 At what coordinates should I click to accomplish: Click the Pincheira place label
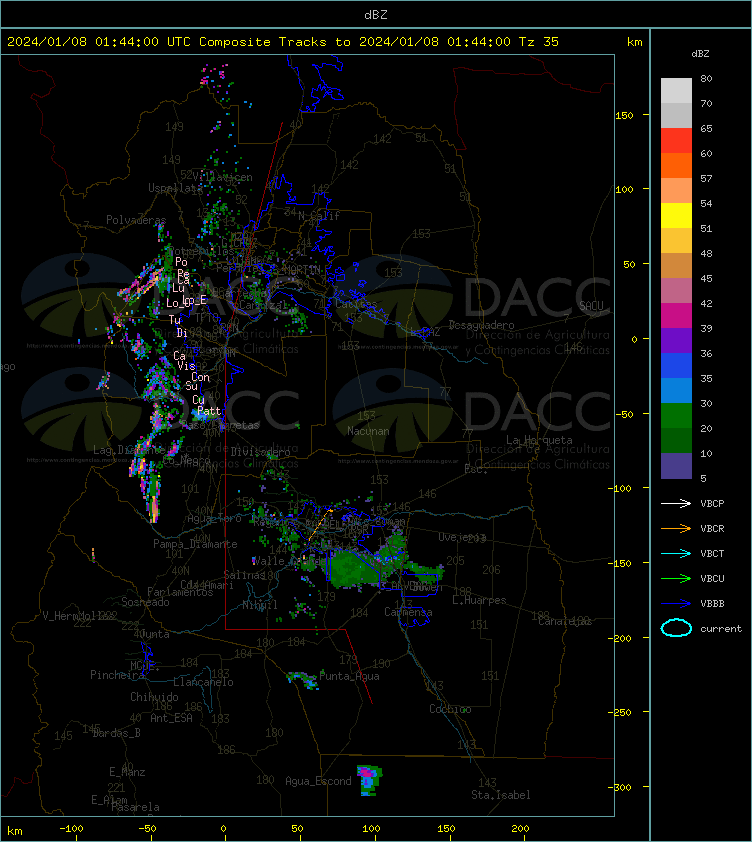pyautogui.click(x=117, y=674)
